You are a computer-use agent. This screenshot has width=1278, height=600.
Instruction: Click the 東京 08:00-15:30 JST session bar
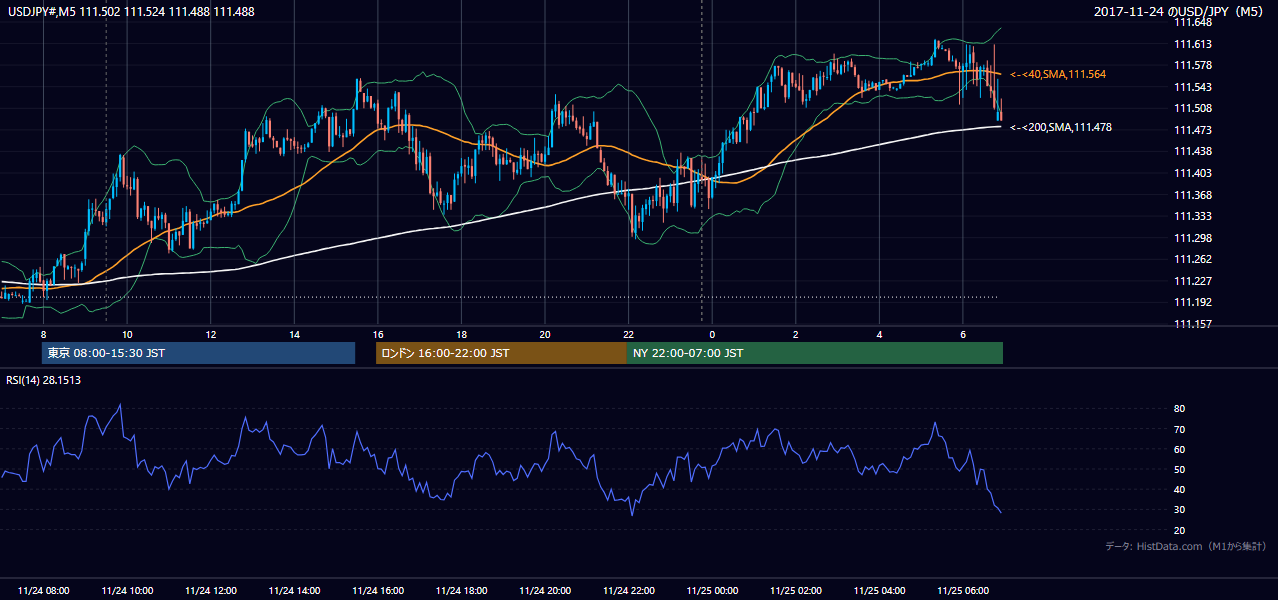(x=198, y=353)
